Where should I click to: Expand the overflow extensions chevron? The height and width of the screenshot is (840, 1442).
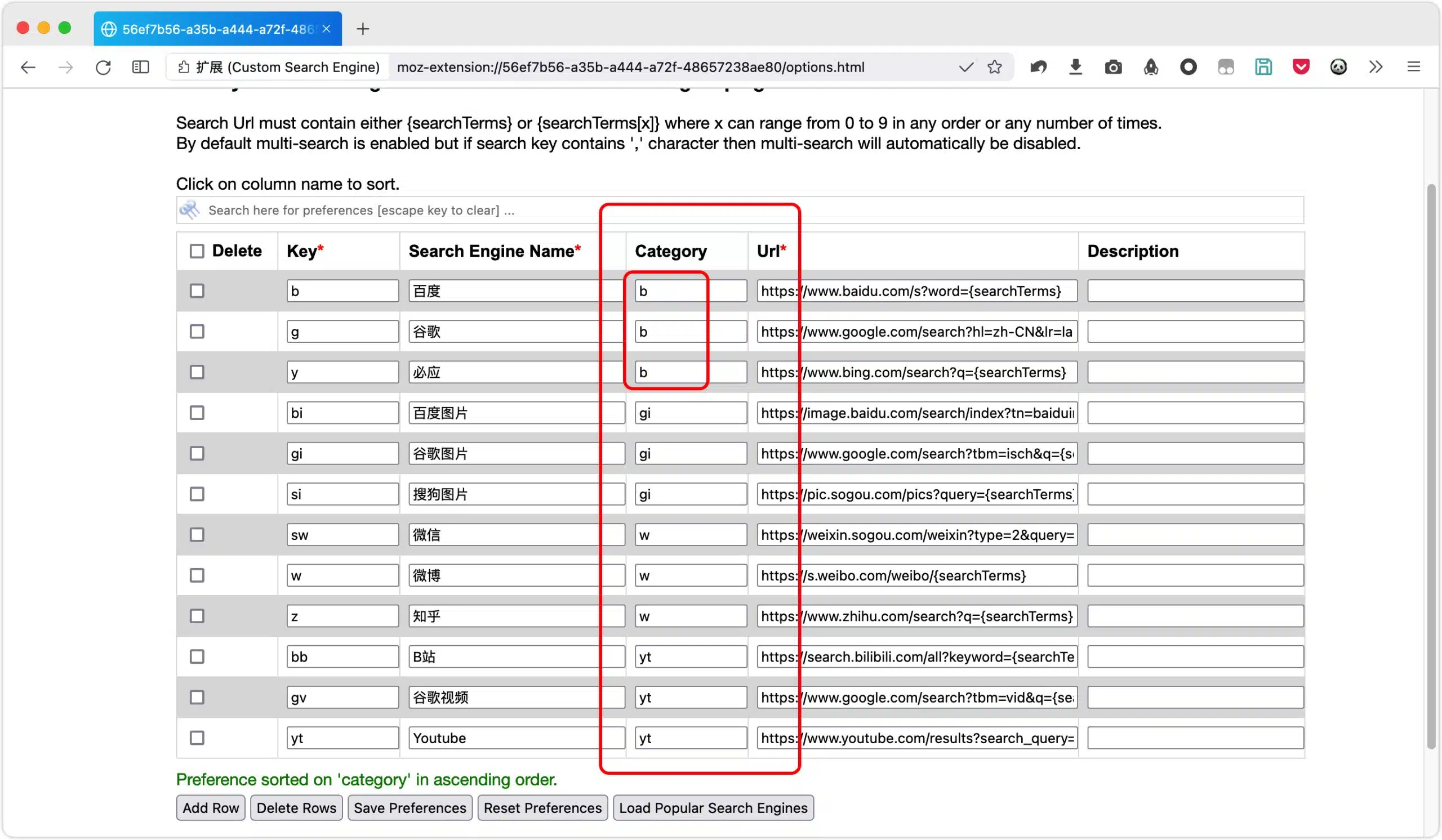tap(1376, 68)
